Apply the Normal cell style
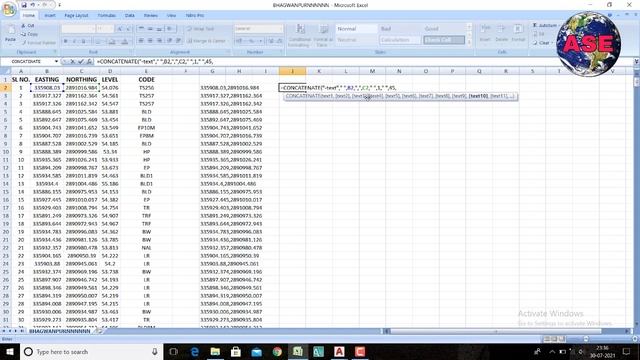Viewport: 640px width, 360px height. tap(356, 29)
